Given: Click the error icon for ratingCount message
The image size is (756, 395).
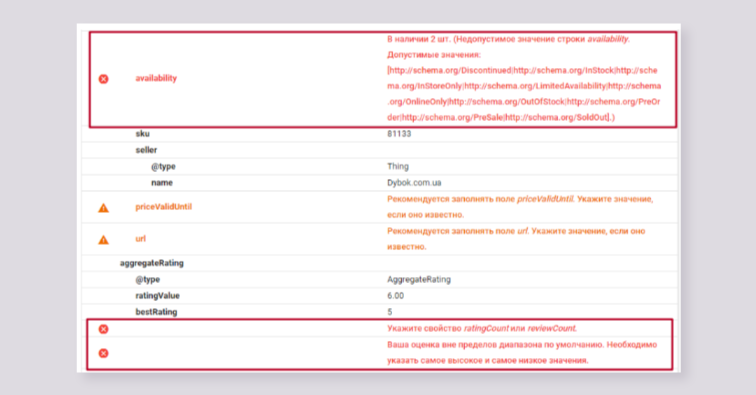Looking at the screenshot, I should pos(103,329).
